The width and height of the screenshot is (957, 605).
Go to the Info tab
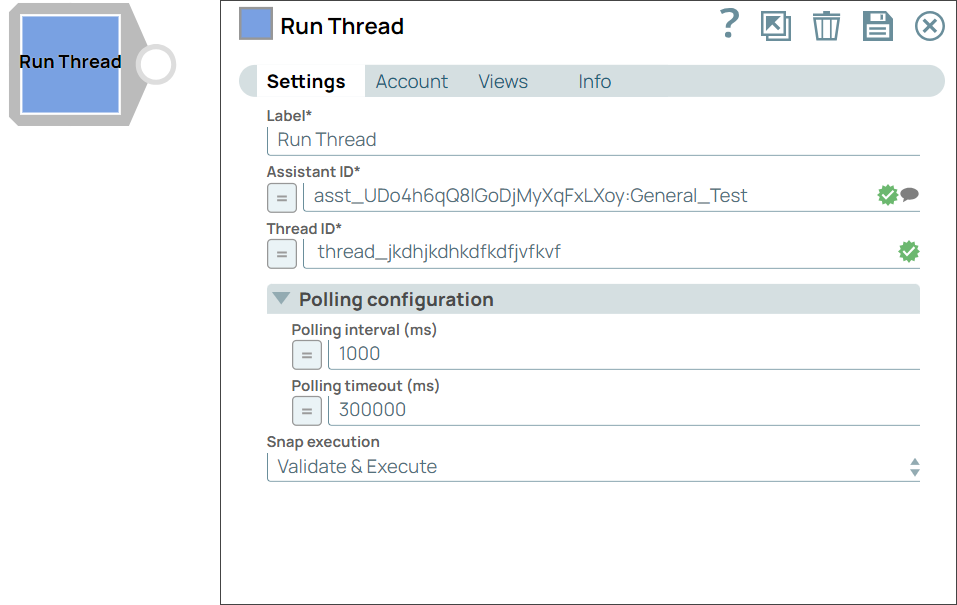(x=594, y=82)
